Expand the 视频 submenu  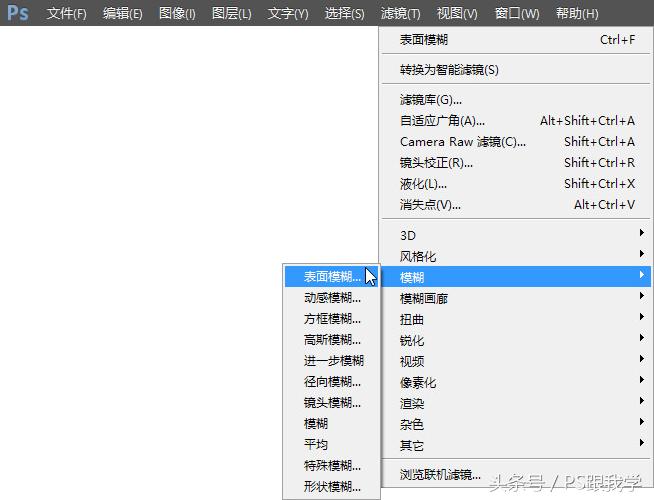[x=516, y=361]
